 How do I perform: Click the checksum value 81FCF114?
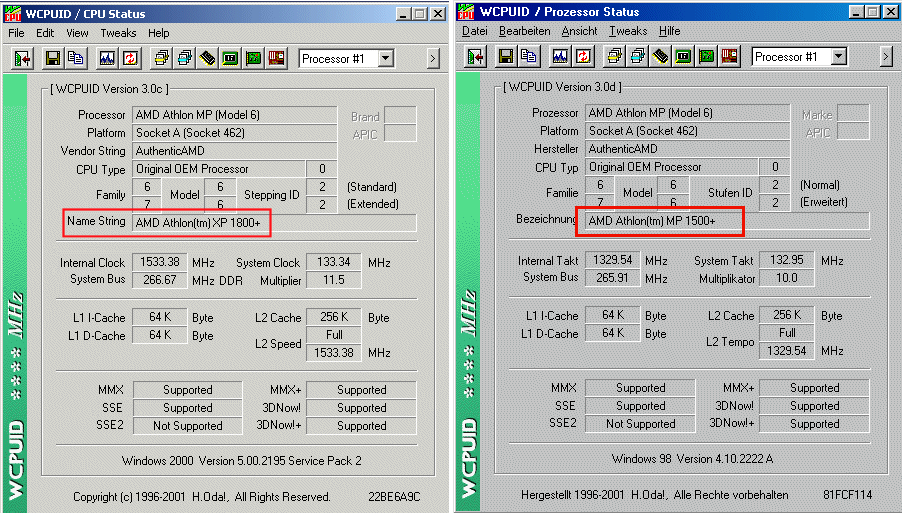point(847,495)
